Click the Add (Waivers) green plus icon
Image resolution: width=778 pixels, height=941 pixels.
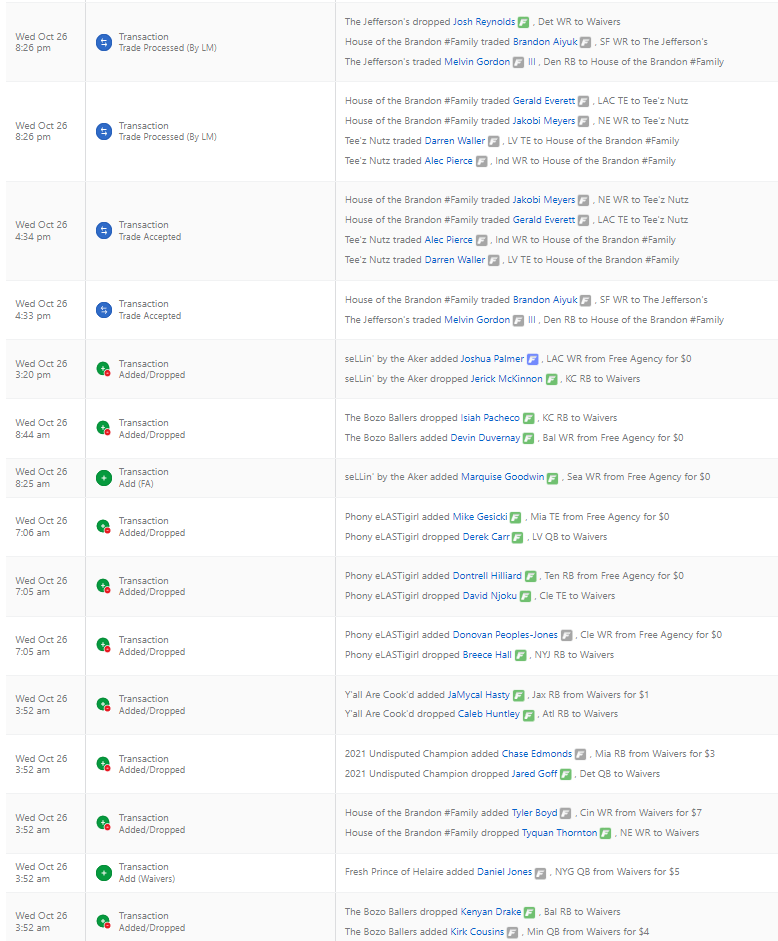pos(103,873)
